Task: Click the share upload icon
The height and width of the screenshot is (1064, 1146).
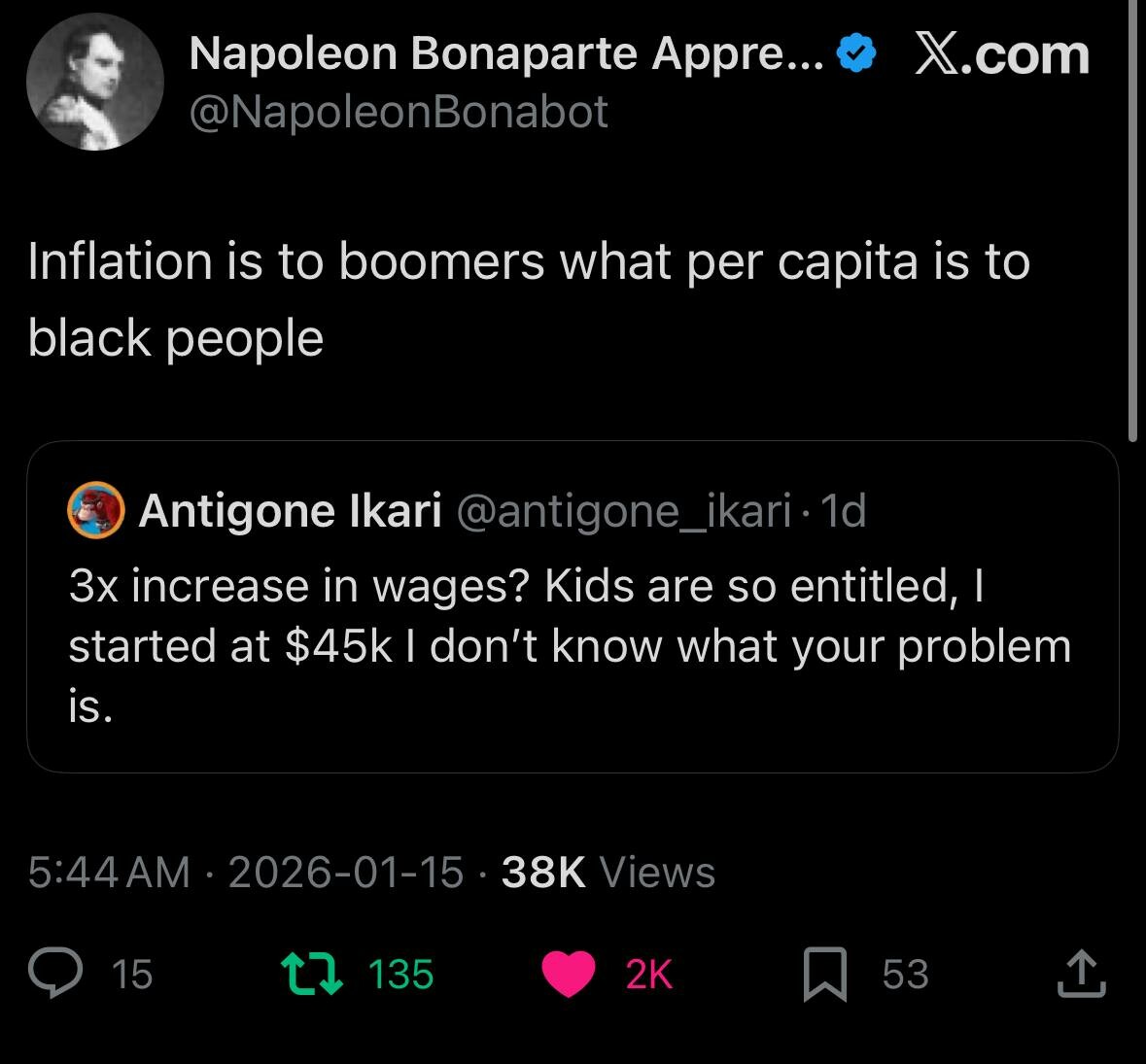Action: [1081, 974]
